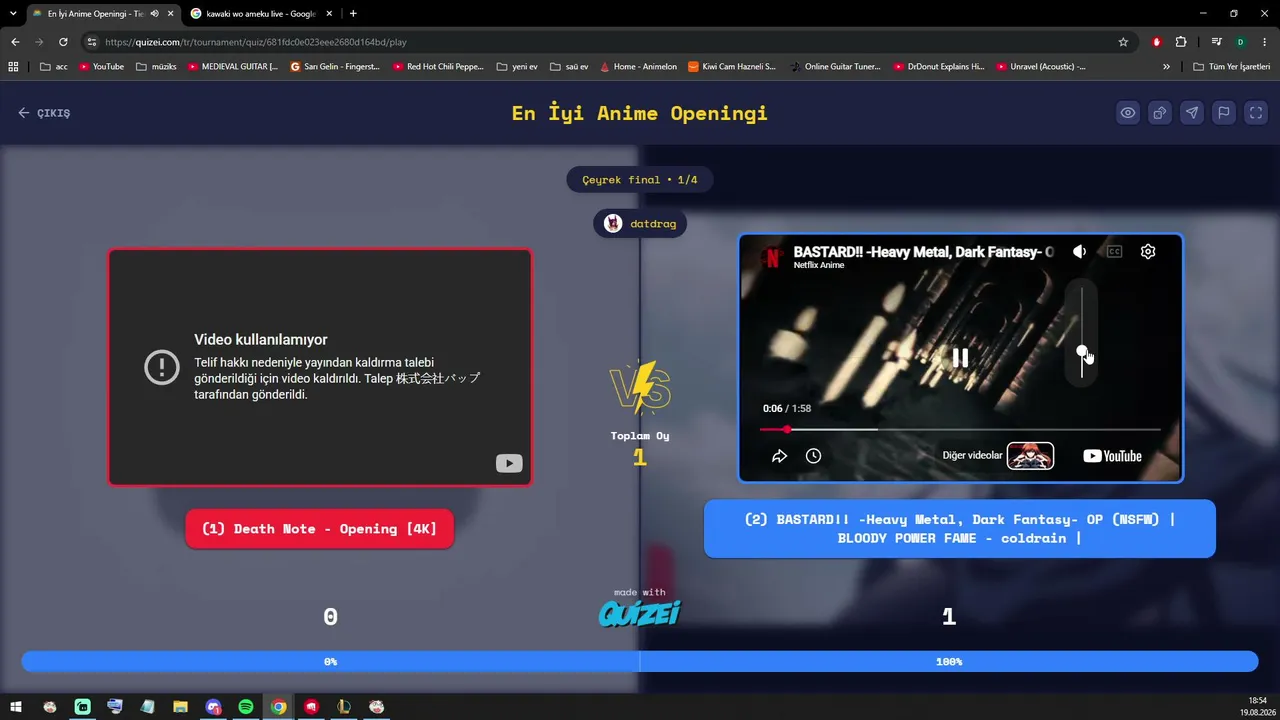The height and width of the screenshot is (720, 1280).
Task: Adjust the vertical volume slider handle
Action: point(1082,351)
